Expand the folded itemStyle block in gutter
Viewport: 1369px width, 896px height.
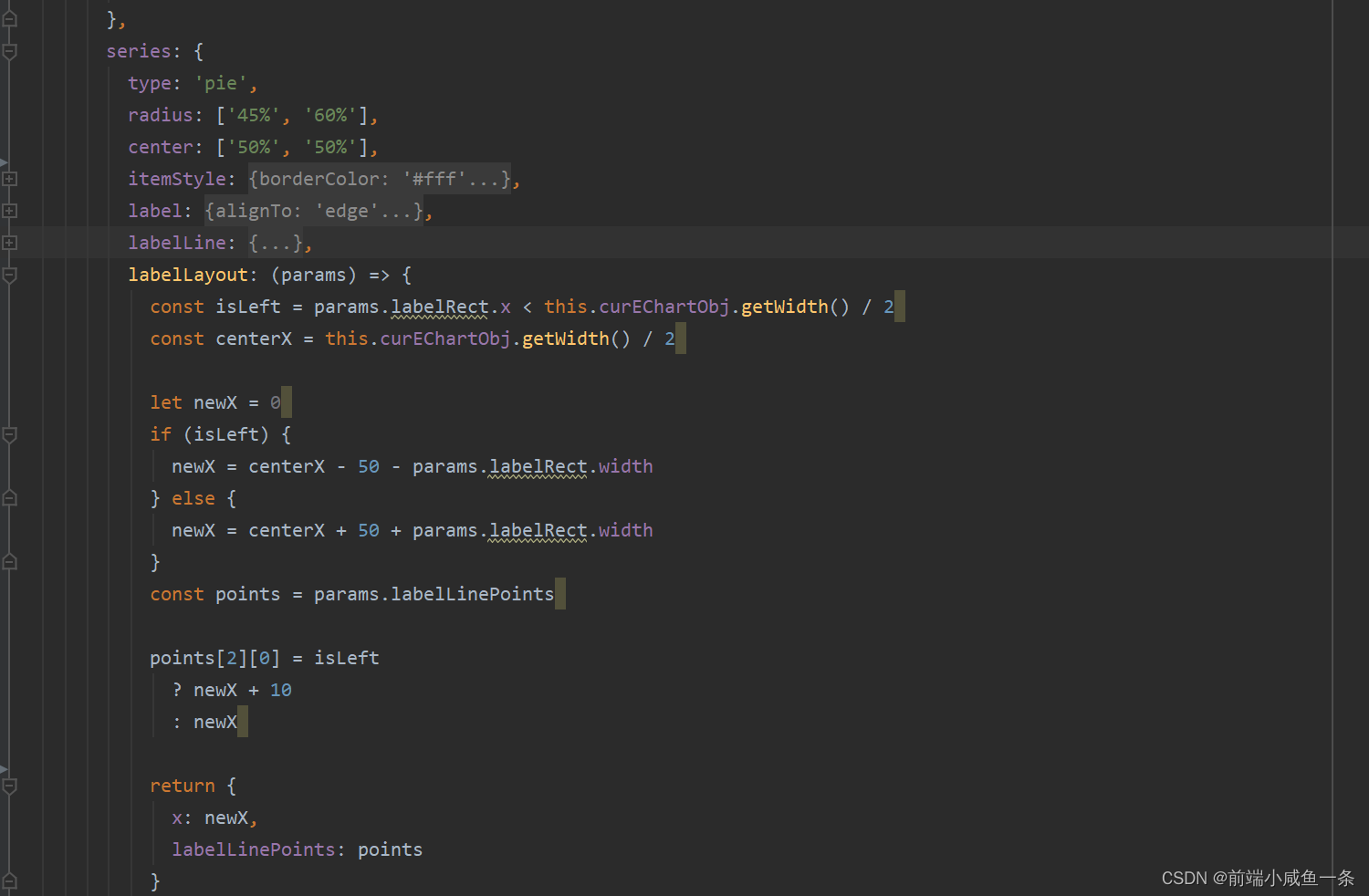click(10, 179)
